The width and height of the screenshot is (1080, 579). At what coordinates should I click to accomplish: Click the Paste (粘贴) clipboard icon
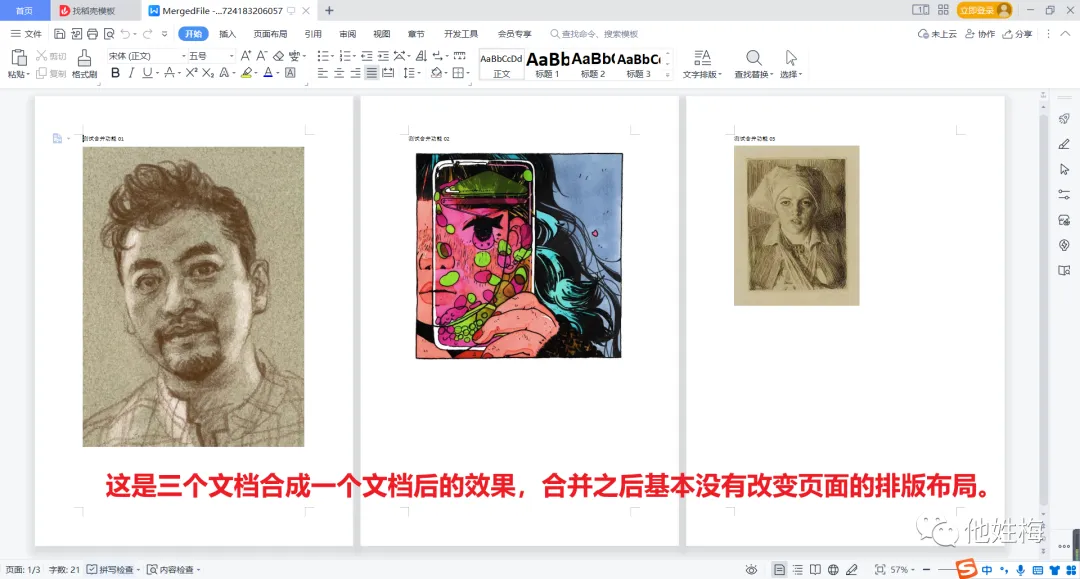pyautogui.click(x=19, y=58)
